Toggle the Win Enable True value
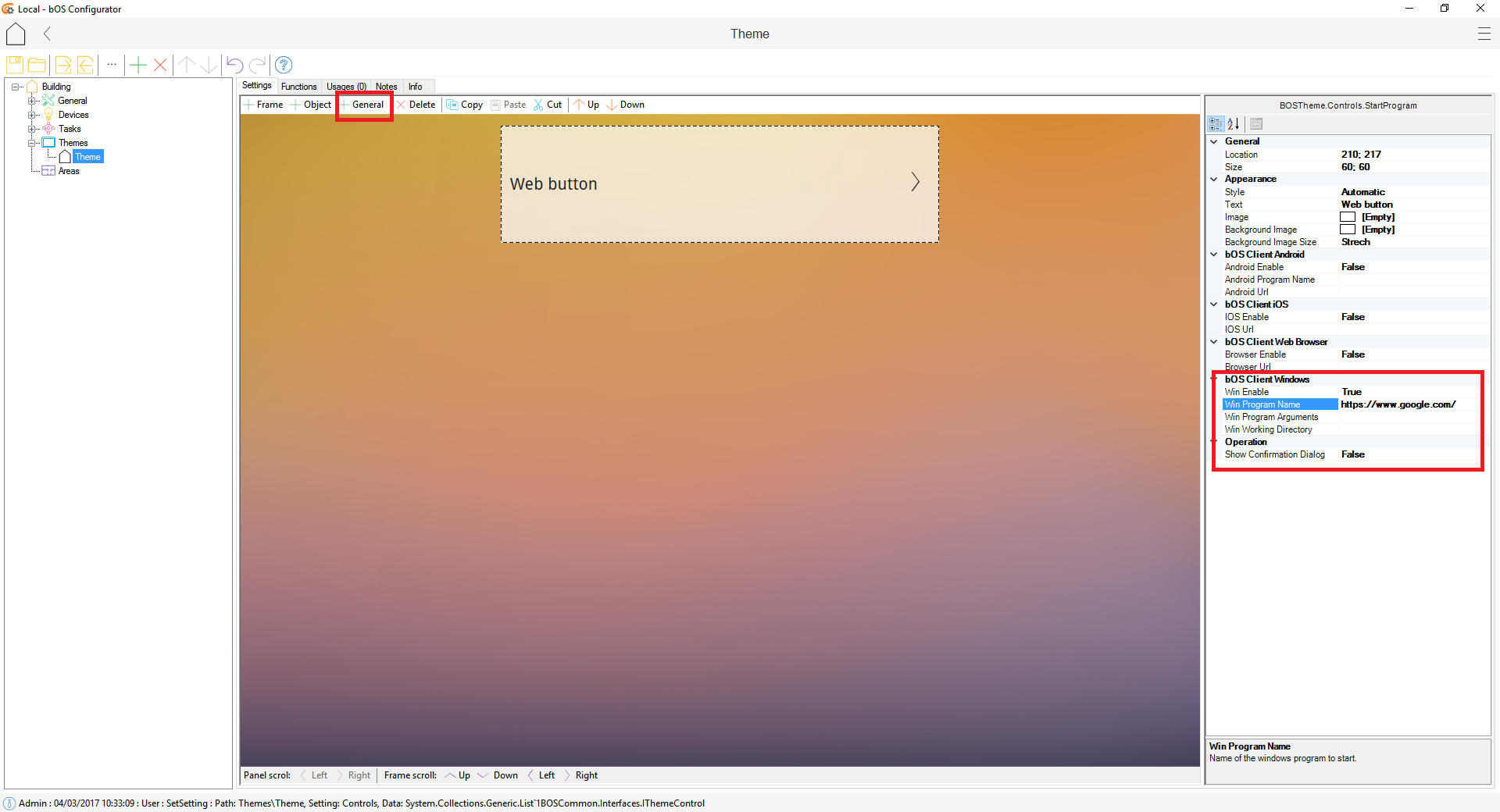This screenshot has width=1500, height=812. pyautogui.click(x=1352, y=392)
